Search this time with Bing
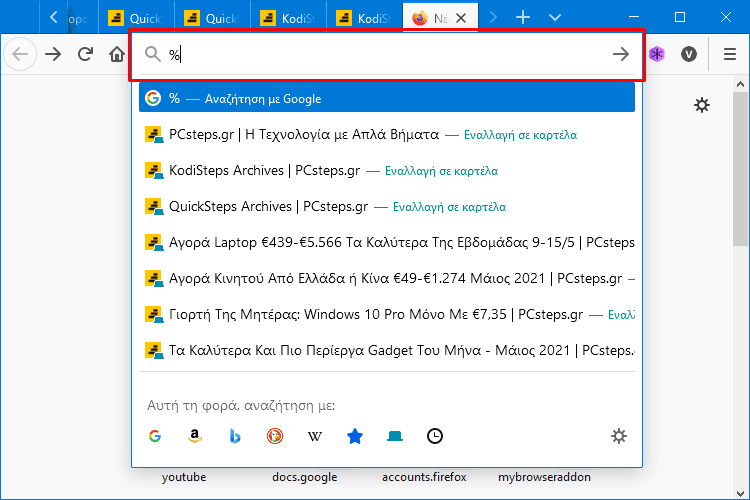Screen dimensions: 750x500 [x=235, y=436]
